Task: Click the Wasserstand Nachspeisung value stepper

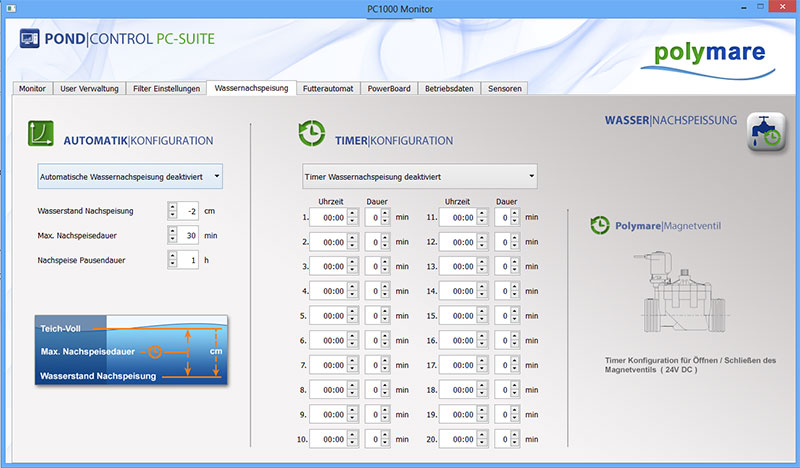Action: tap(175, 211)
